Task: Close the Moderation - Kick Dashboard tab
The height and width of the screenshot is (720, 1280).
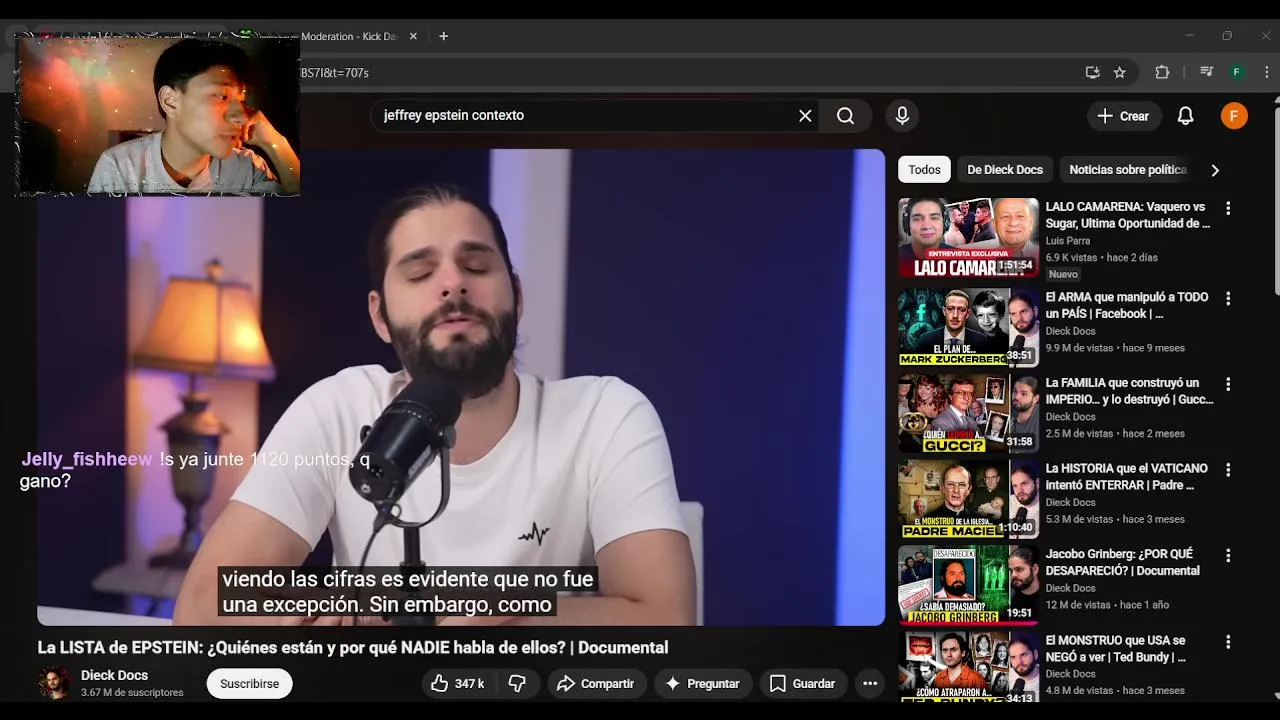Action: pos(413,36)
